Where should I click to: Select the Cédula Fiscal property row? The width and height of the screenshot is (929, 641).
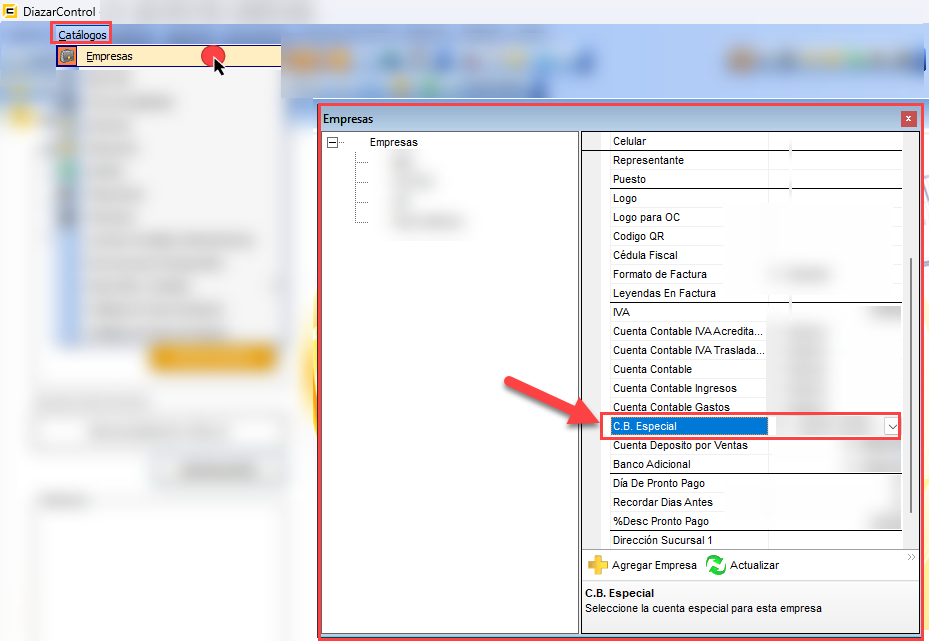tap(646, 255)
